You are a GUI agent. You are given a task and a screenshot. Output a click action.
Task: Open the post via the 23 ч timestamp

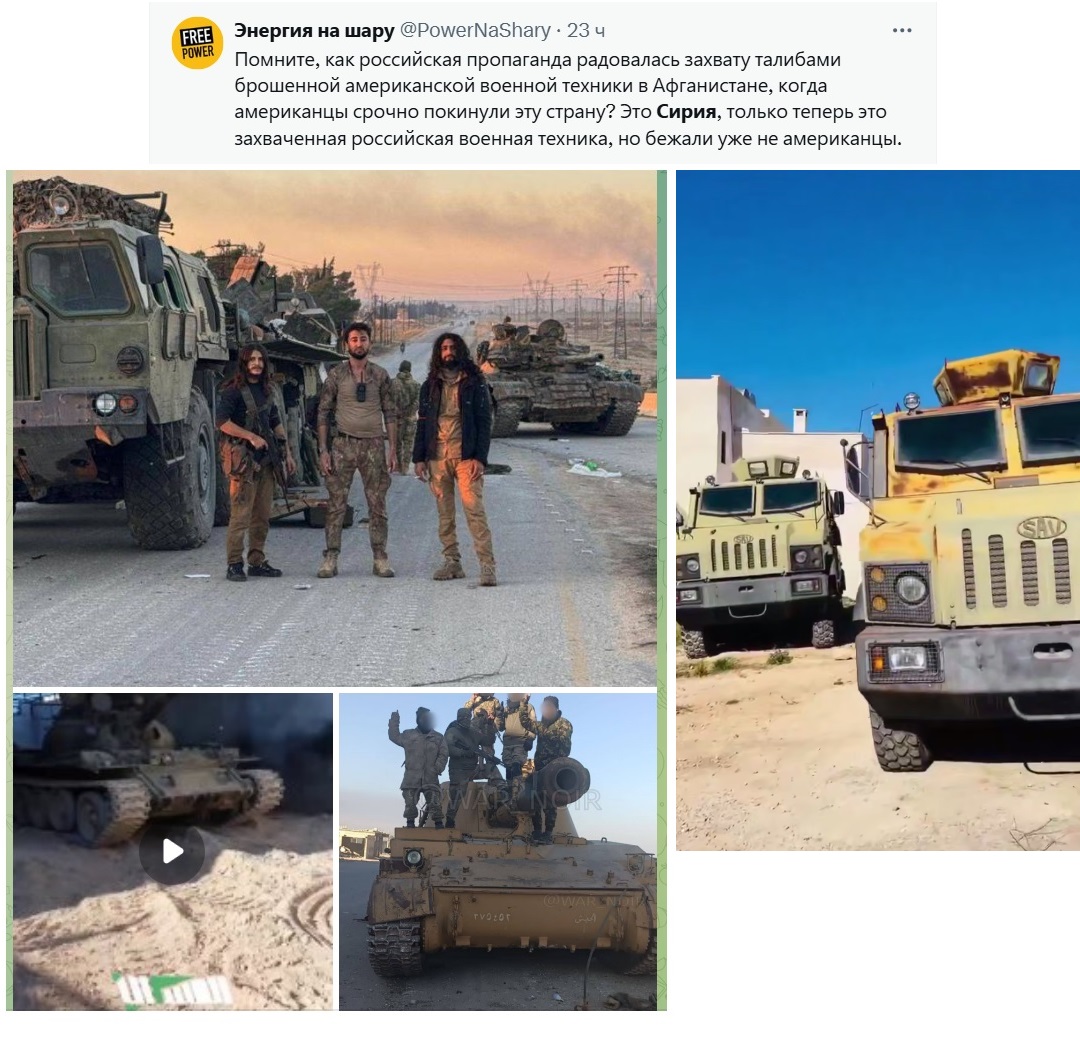tap(586, 30)
